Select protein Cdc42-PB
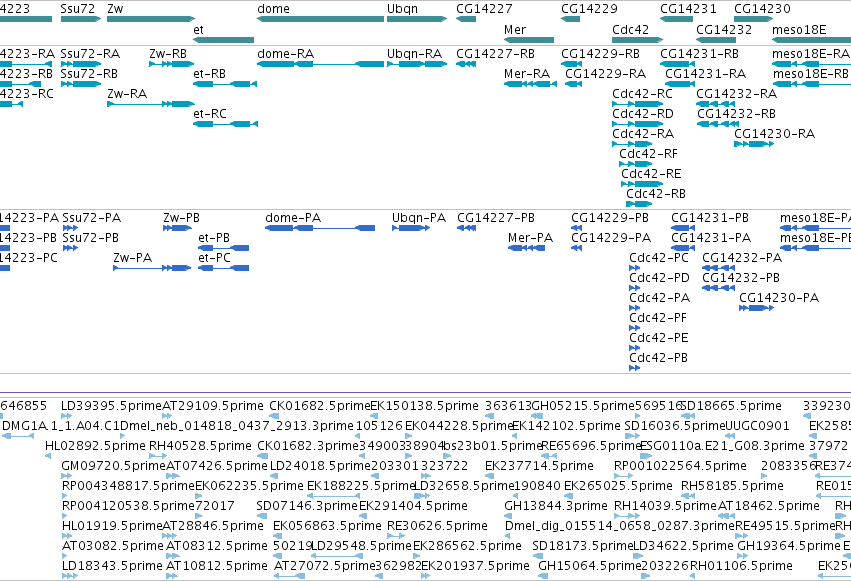The image size is (851, 581). [634, 368]
